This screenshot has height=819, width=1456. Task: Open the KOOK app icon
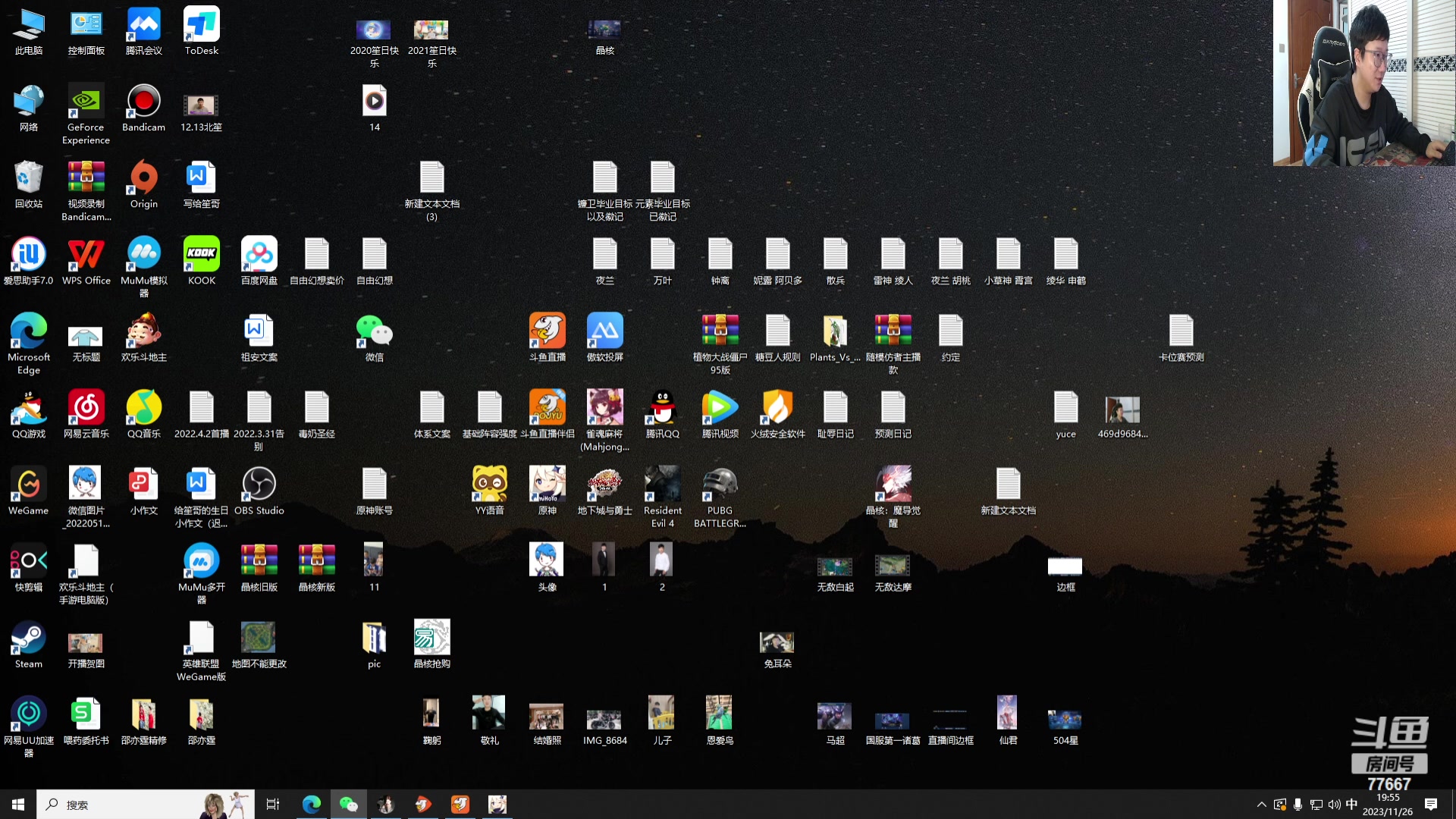coord(202,261)
